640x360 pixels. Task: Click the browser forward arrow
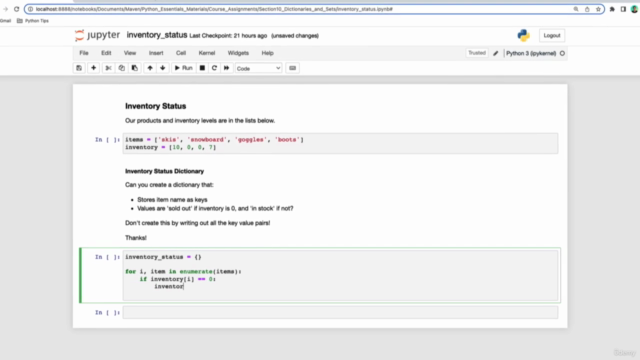(5, 9)
